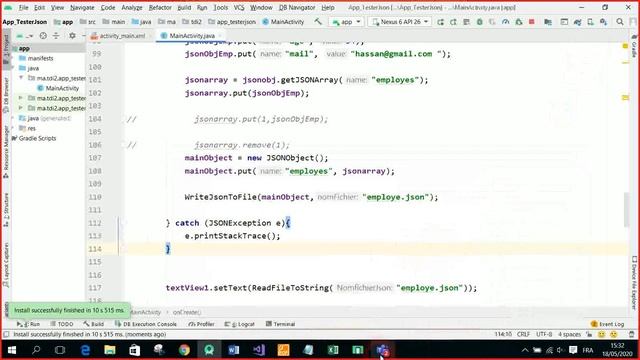Open the VCS menu
Screen dimensions: 640x360
239,7
